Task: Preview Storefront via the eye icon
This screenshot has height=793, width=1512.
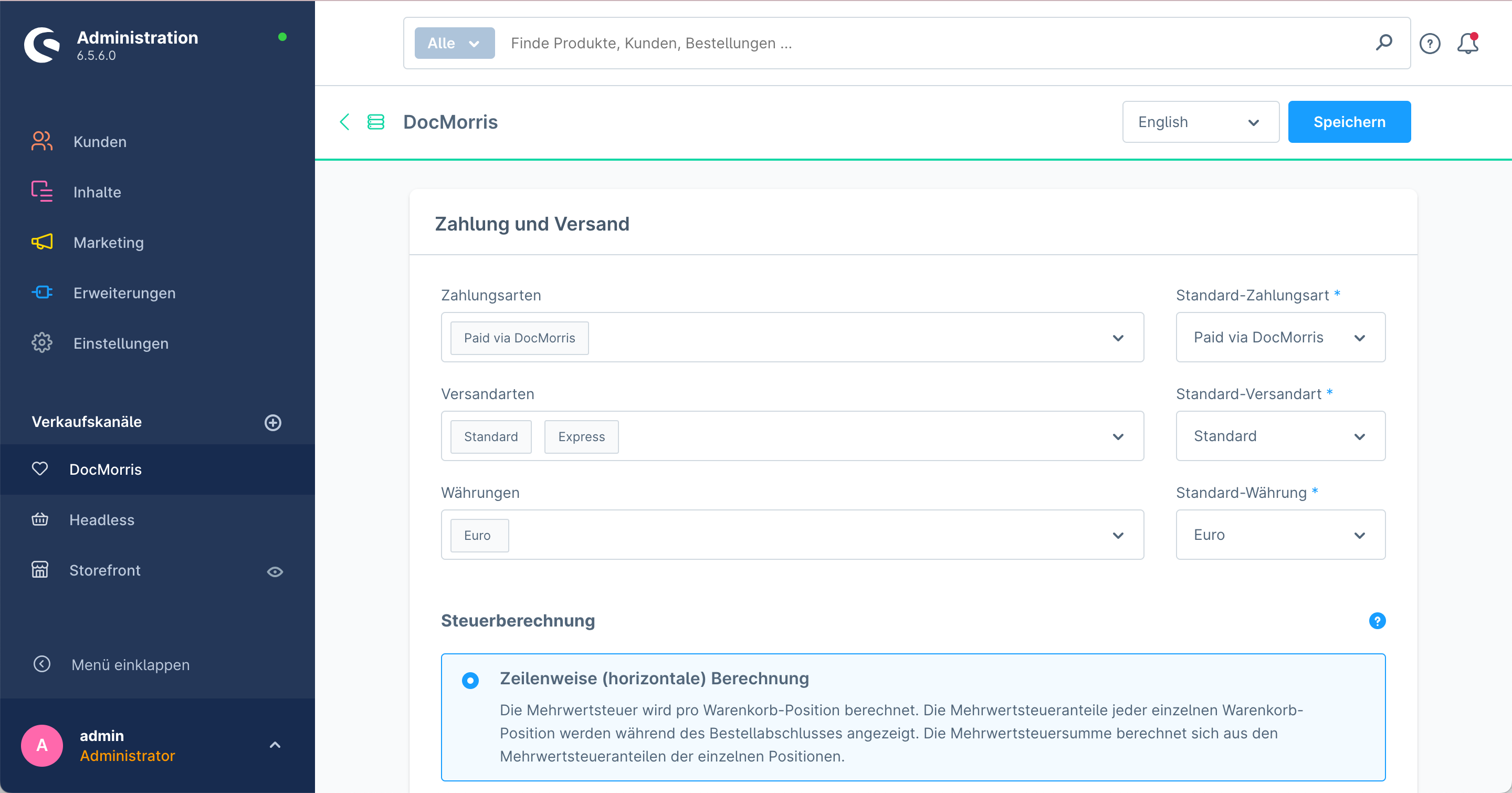Action: (x=275, y=572)
